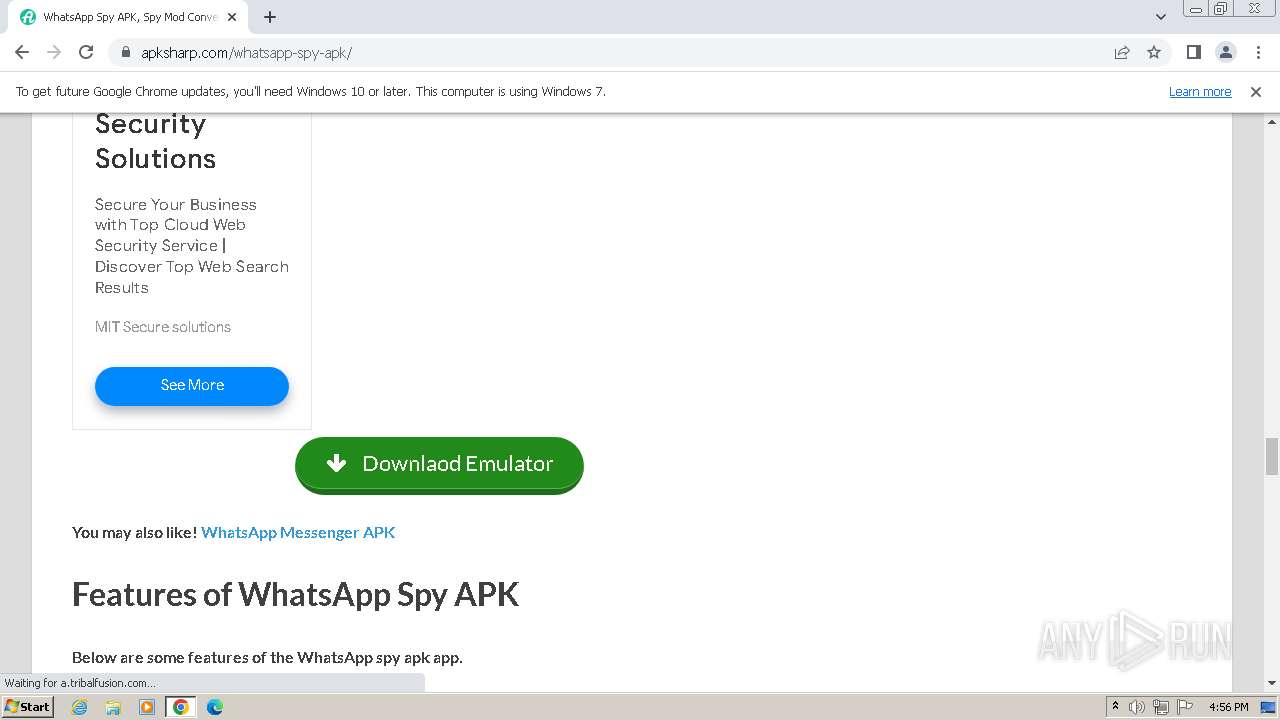Click the See More ad button

click(x=192, y=385)
